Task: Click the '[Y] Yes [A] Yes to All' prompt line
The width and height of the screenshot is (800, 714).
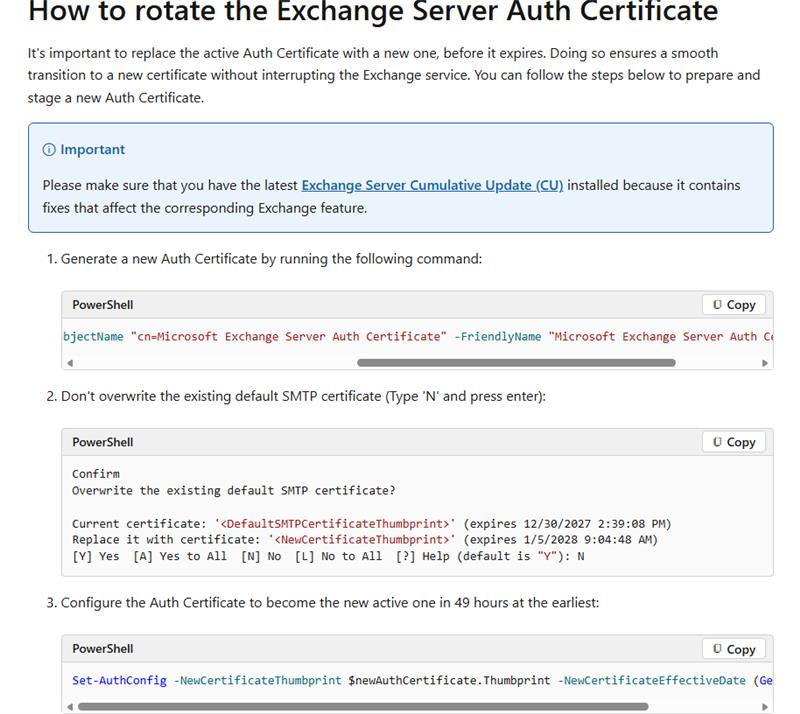Action: pos(328,556)
